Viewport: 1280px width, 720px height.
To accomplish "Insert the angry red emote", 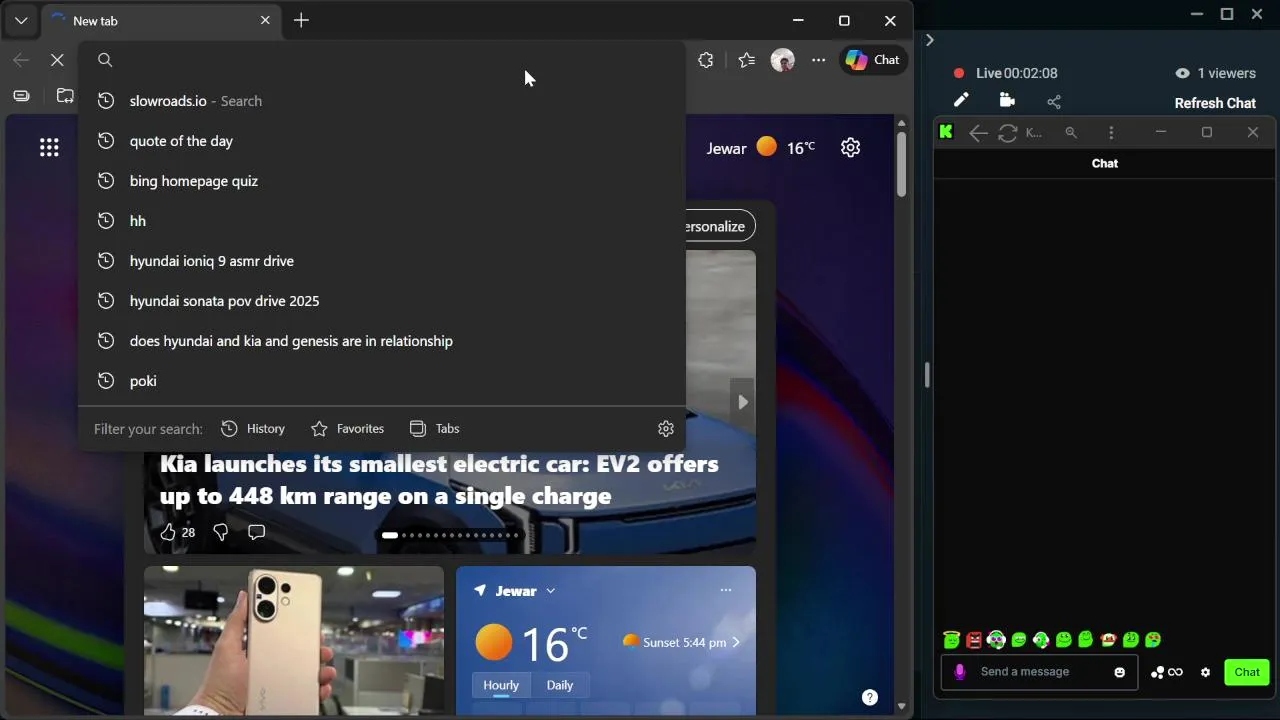I will 974,639.
